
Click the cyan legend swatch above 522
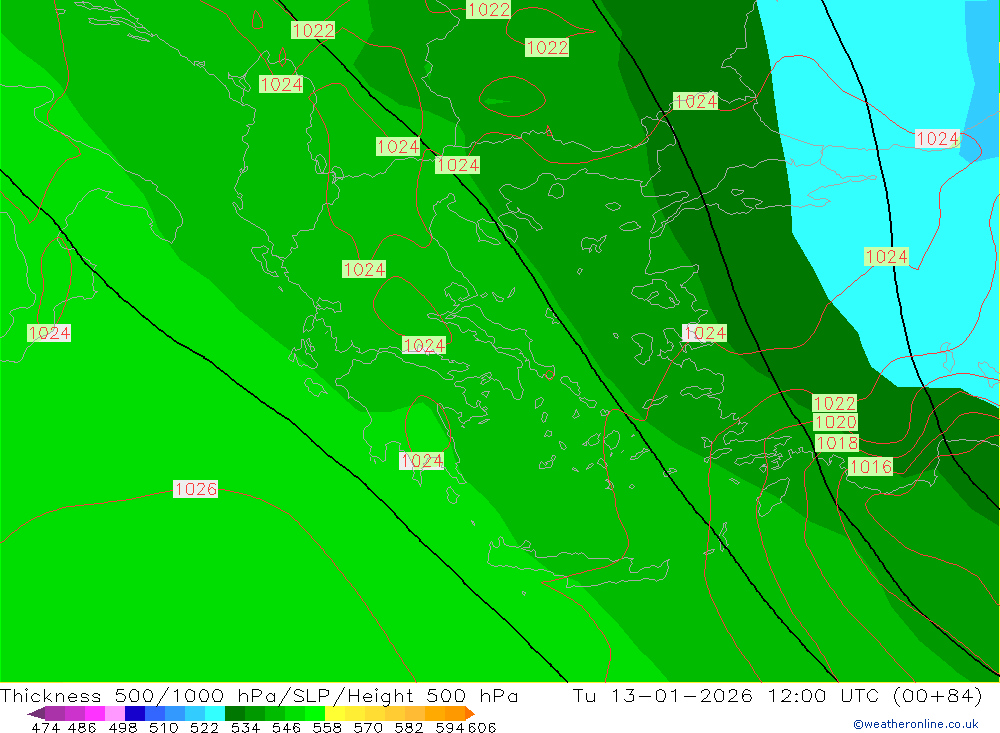click(x=215, y=713)
